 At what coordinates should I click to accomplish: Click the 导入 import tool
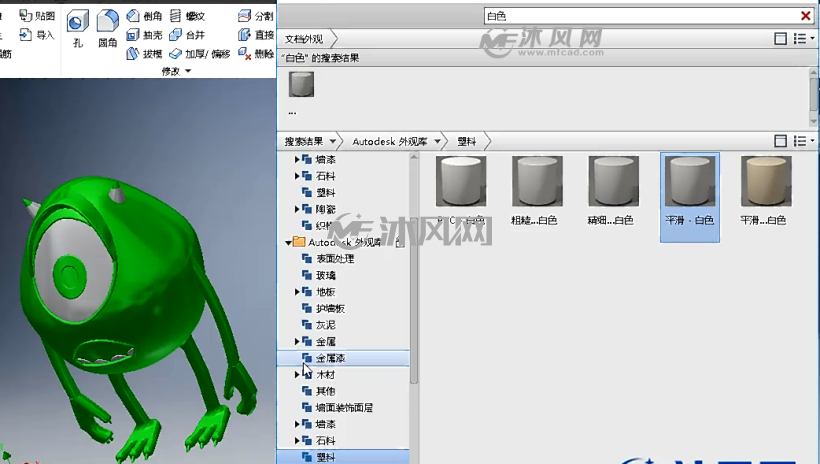click(x=37, y=35)
